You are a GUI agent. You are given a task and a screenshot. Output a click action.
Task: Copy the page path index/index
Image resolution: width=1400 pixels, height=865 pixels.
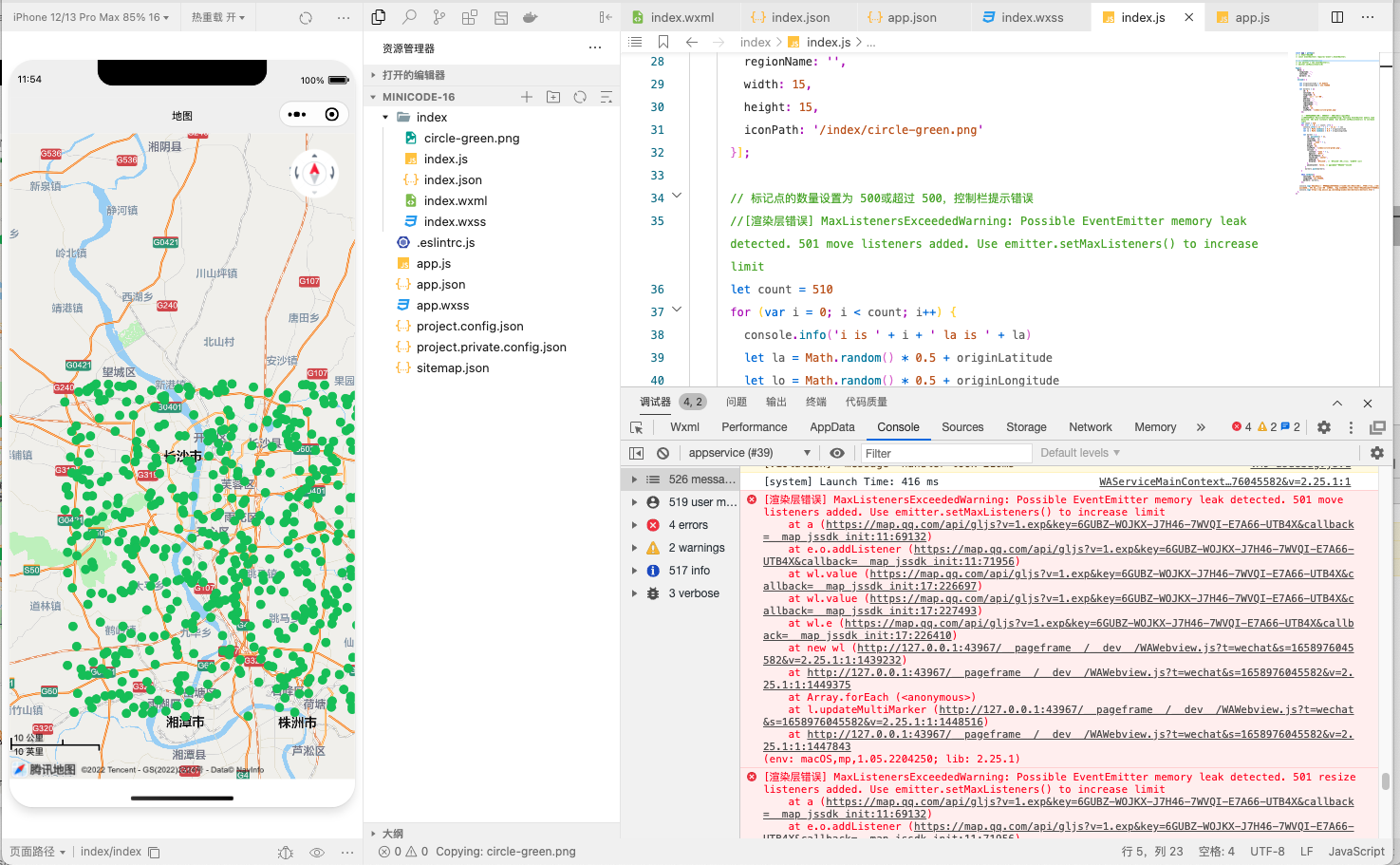point(154,853)
